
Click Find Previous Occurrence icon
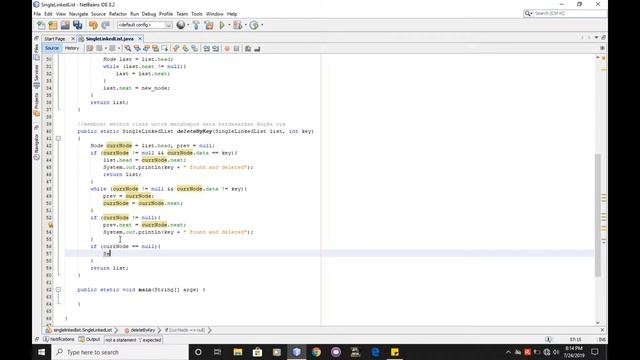(x=137, y=49)
